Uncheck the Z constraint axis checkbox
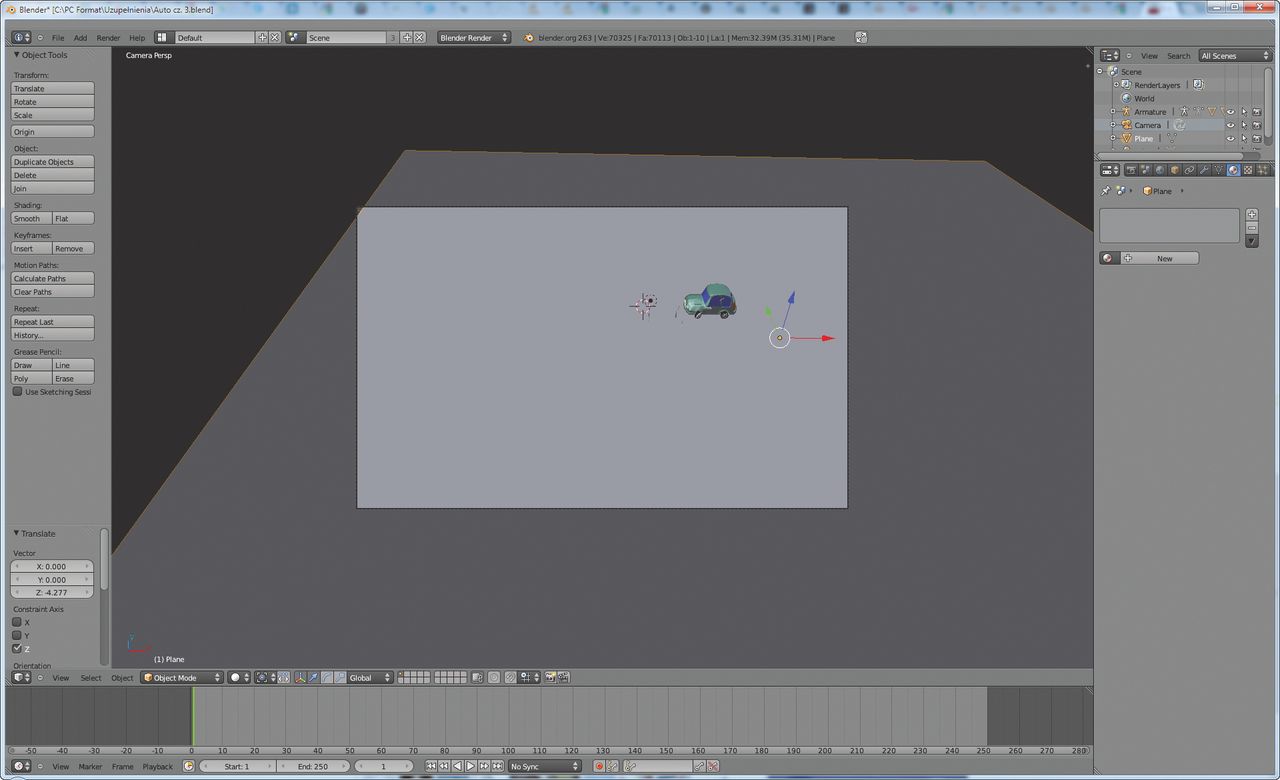This screenshot has height=780, width=1280. [x=17, y=648]
